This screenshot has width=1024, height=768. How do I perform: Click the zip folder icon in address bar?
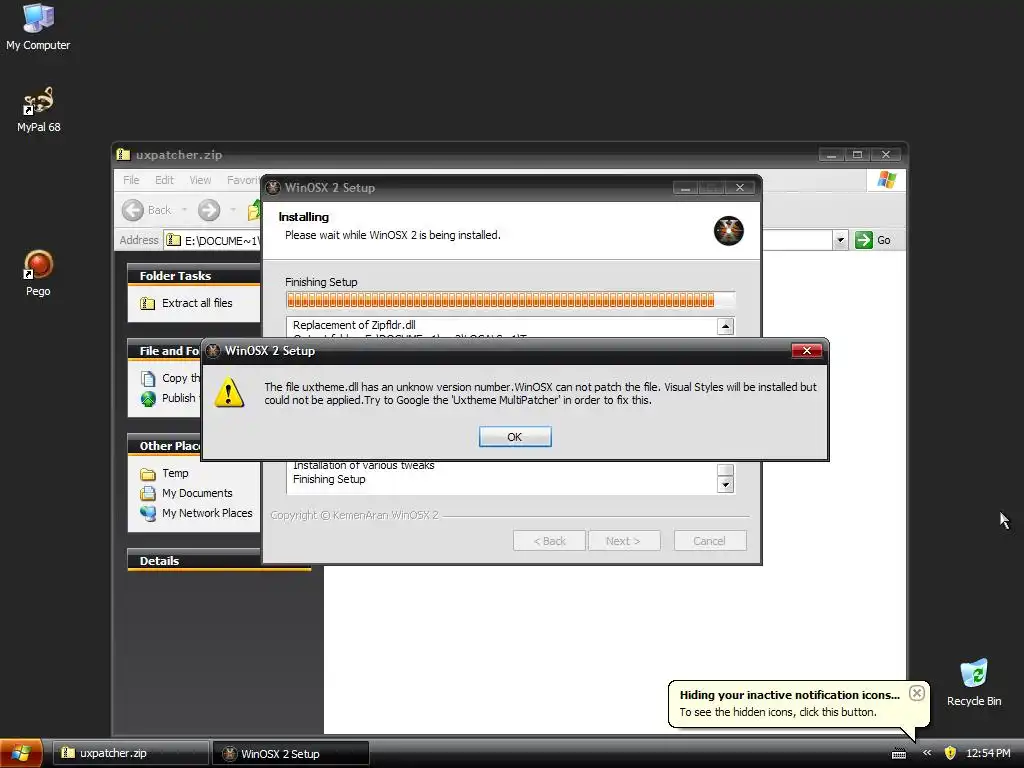(173, 240)
